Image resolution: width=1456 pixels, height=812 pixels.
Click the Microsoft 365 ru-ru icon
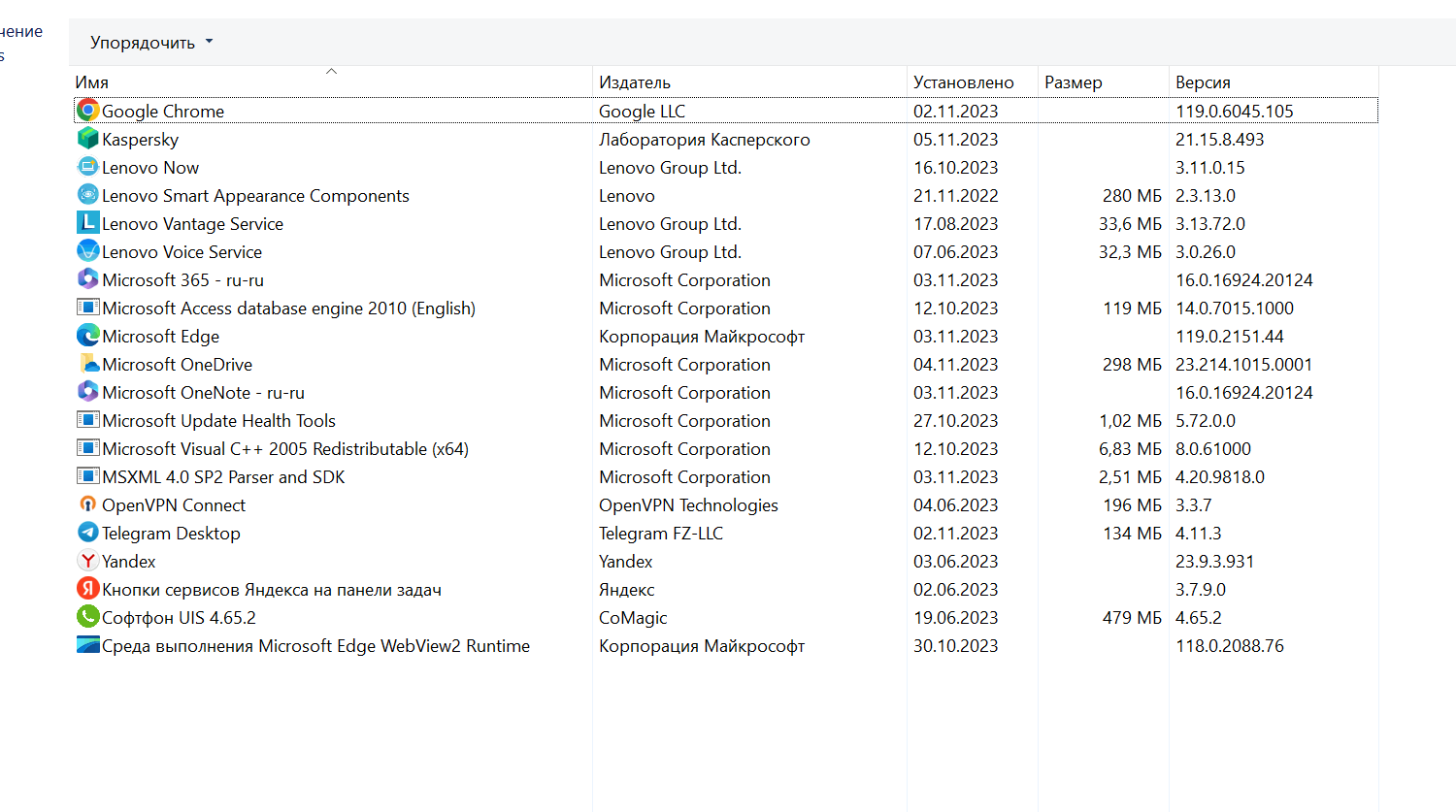[x=88, y=279]
